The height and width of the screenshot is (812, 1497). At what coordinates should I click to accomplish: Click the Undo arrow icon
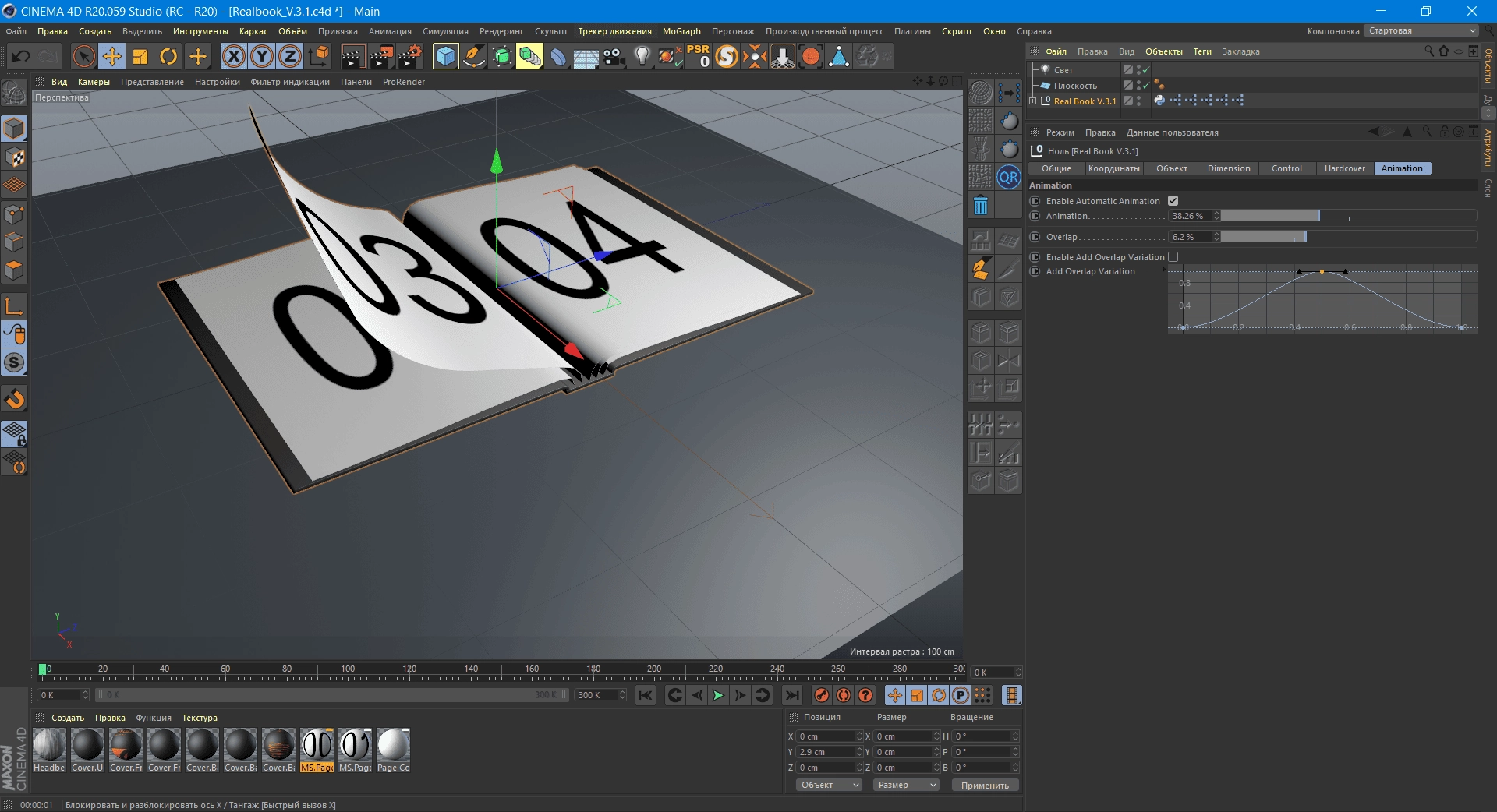[21, 56]
